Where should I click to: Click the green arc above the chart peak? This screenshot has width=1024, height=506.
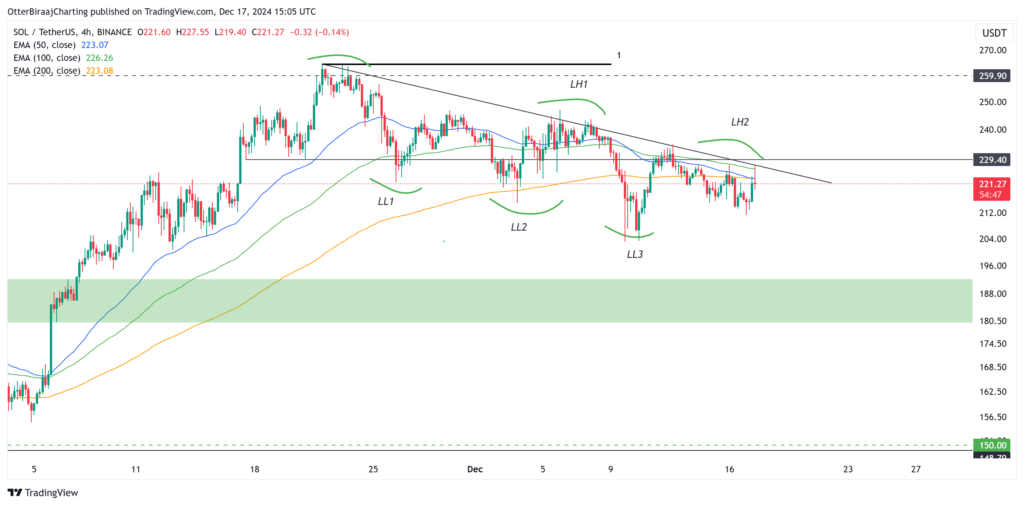coord(335,58)
